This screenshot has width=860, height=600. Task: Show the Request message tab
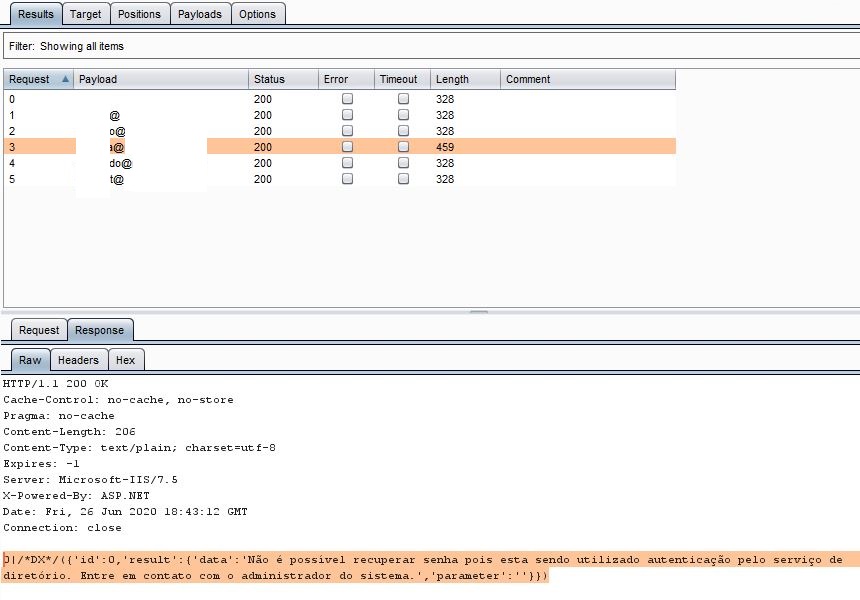click(39, 330)
